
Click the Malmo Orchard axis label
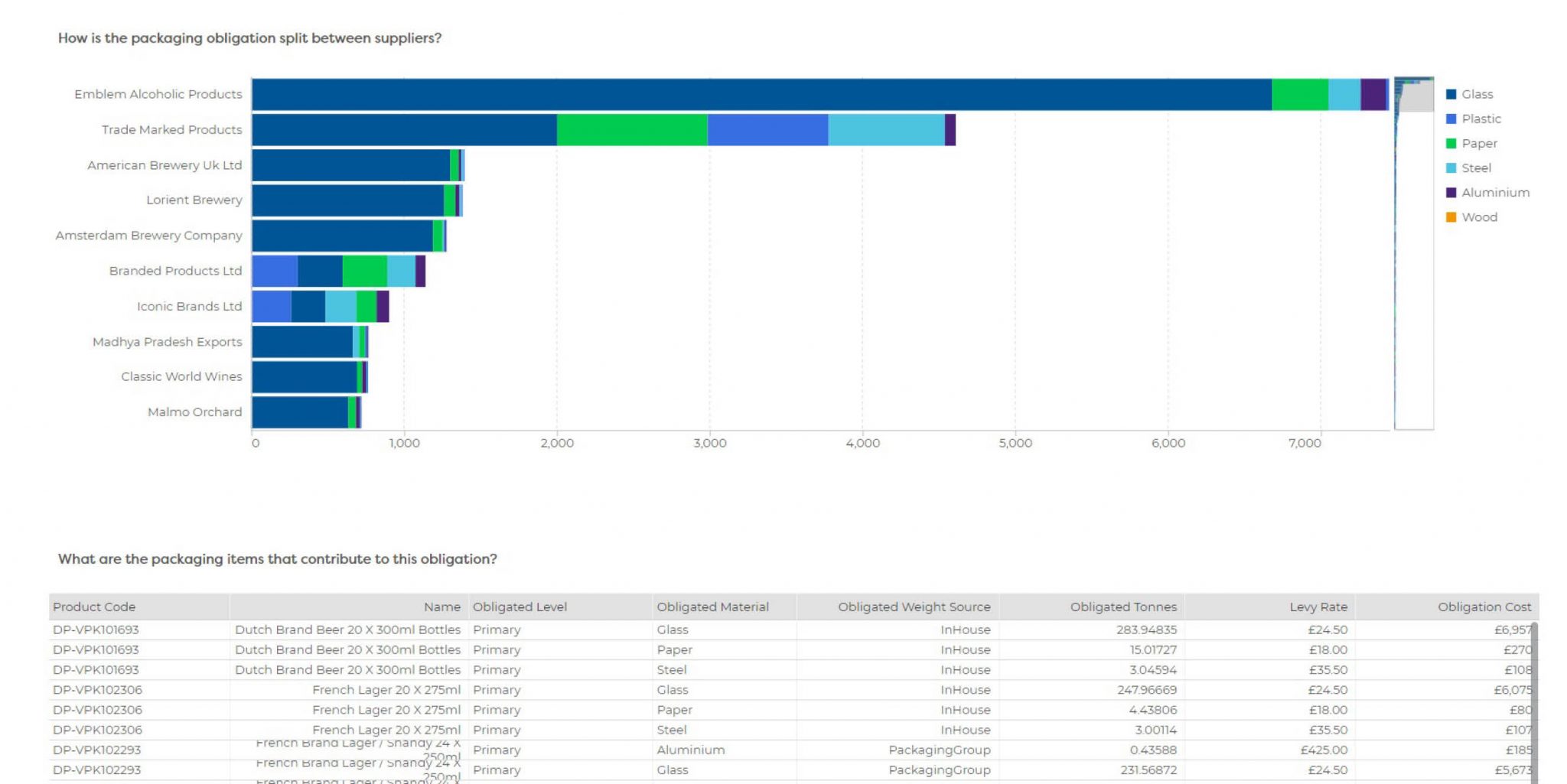(194, 412)
